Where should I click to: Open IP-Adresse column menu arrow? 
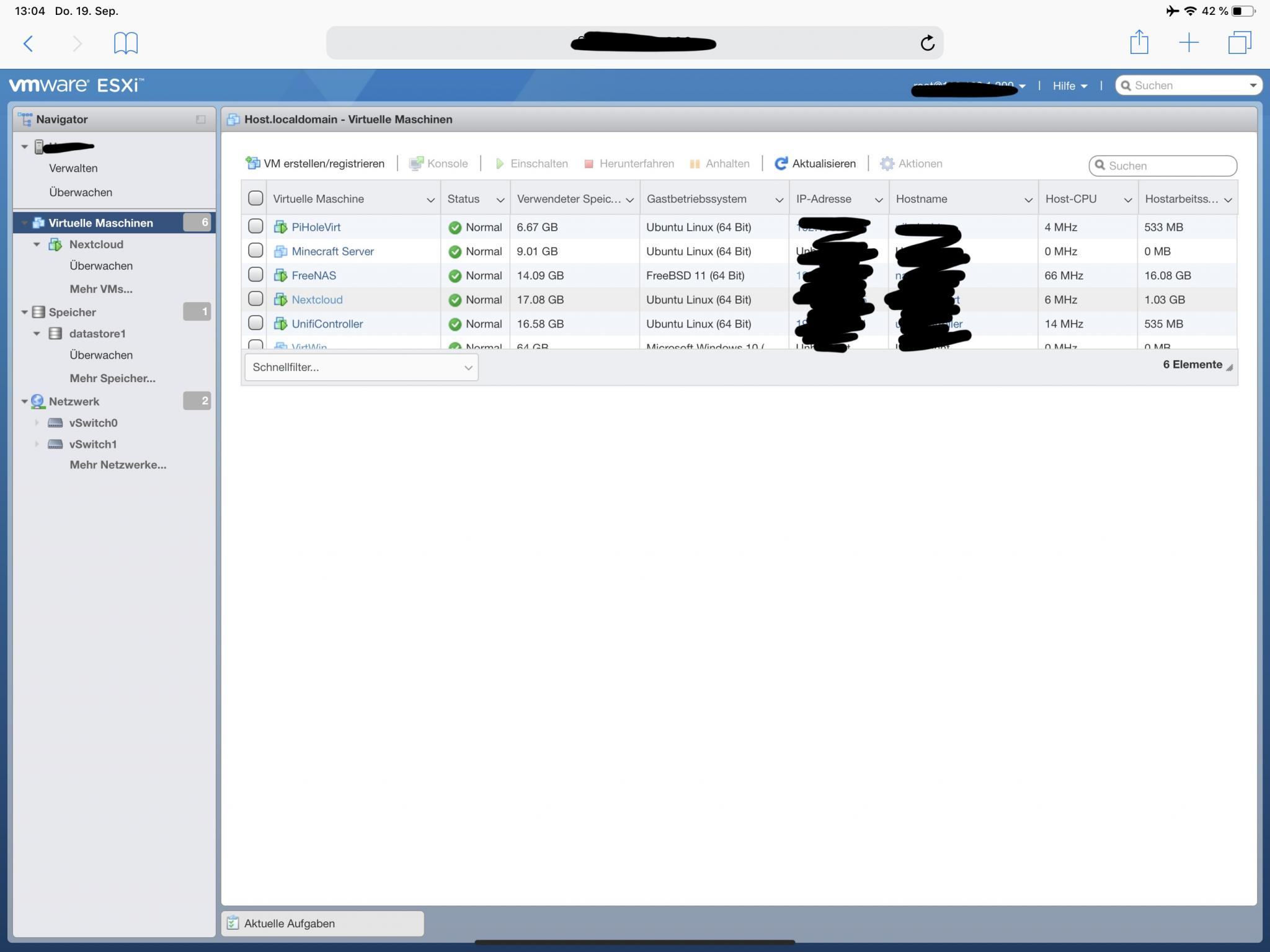coord(879,200)
